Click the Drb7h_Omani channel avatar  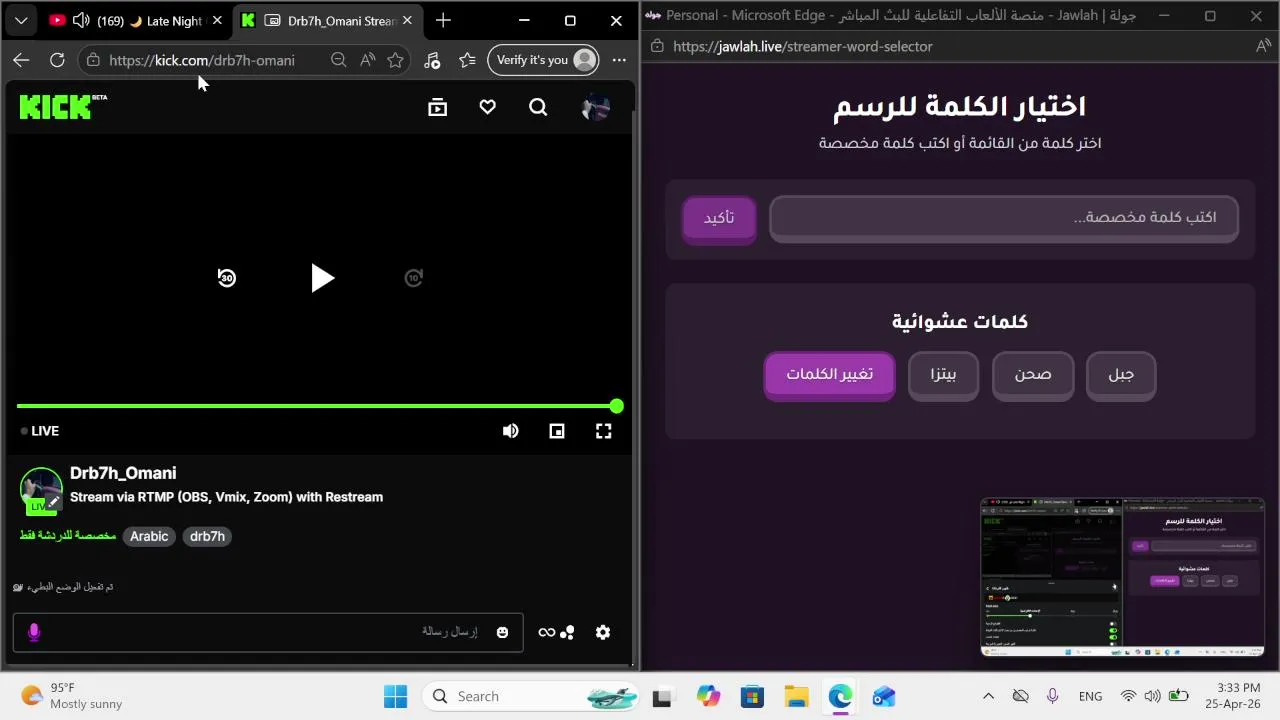pos(41,488)
